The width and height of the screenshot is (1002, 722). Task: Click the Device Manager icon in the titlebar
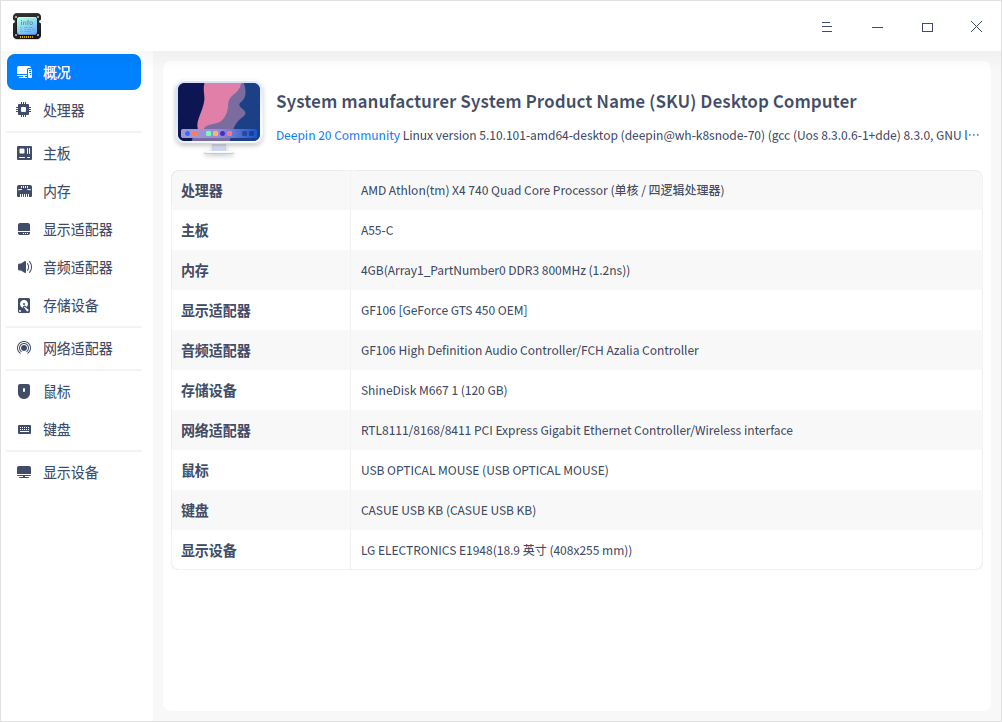coord(26,26)
